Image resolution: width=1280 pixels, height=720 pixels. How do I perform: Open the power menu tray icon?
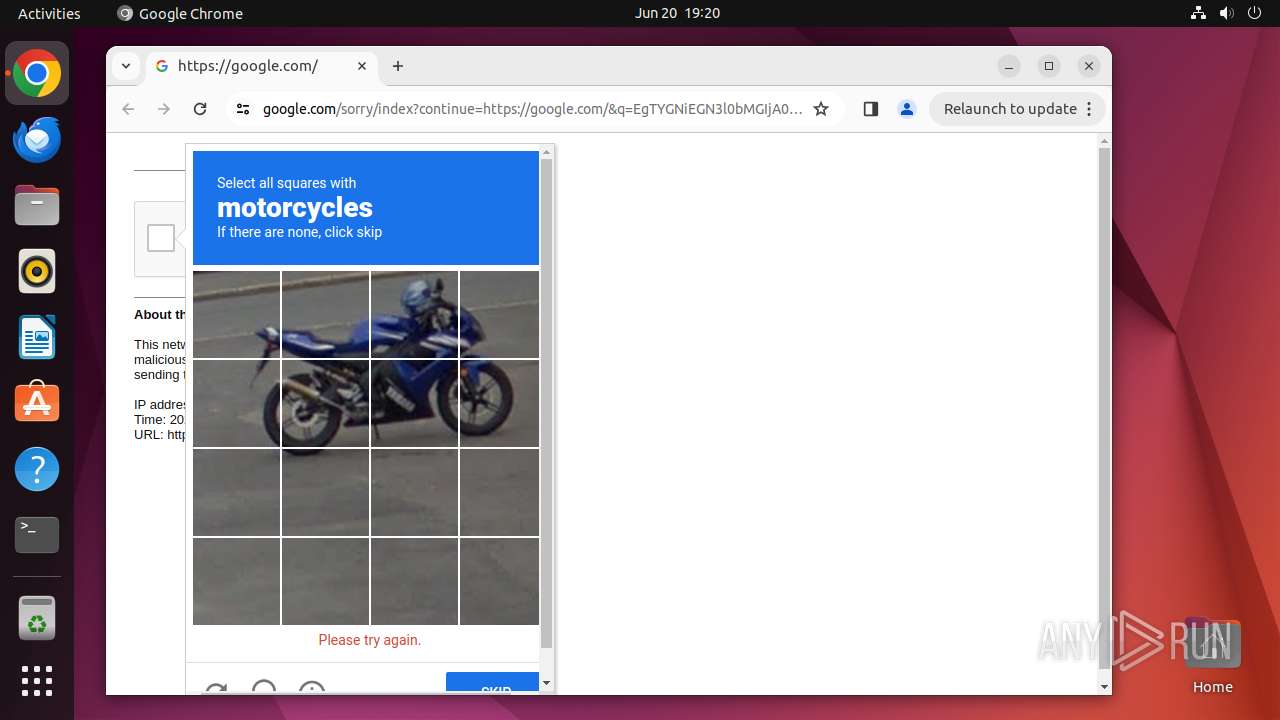pos(1253,13)
